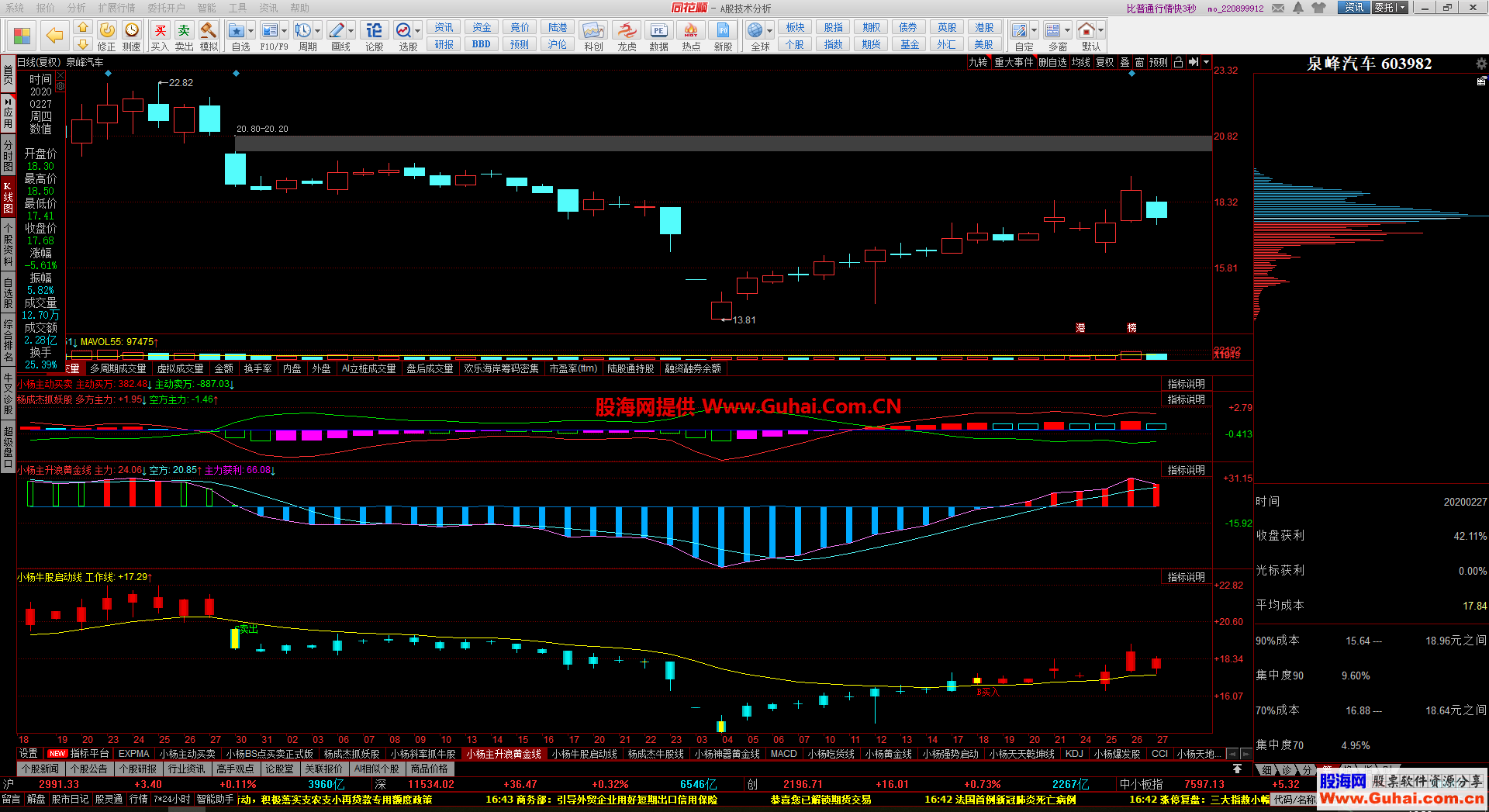
Task: Click the down arrow navigation icon
Action: click(83, 45)
